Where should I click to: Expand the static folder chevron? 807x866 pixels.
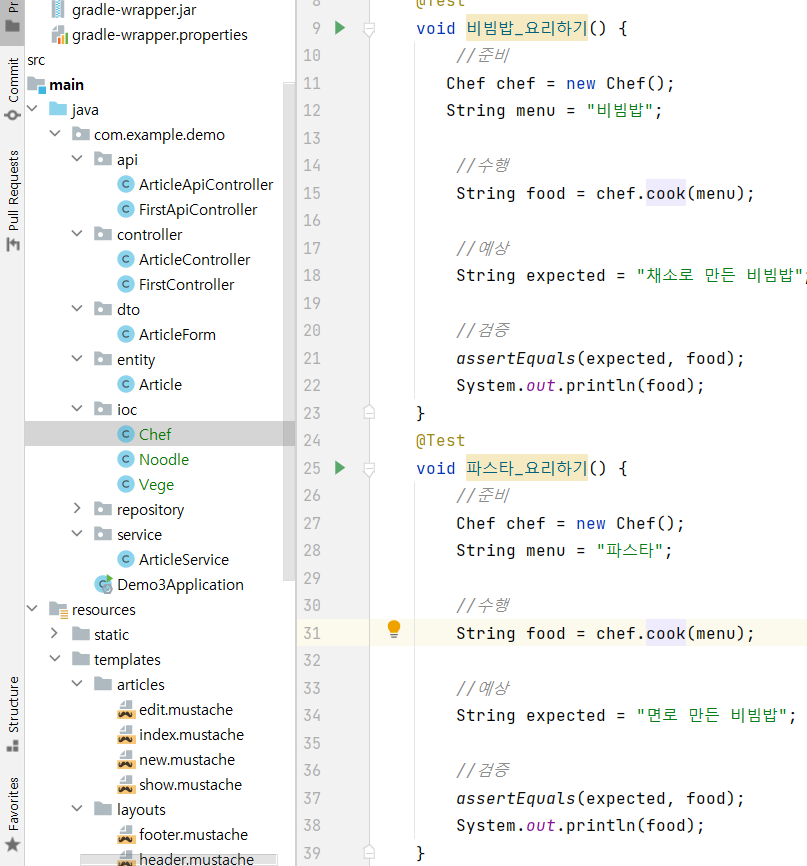[55, 633]
